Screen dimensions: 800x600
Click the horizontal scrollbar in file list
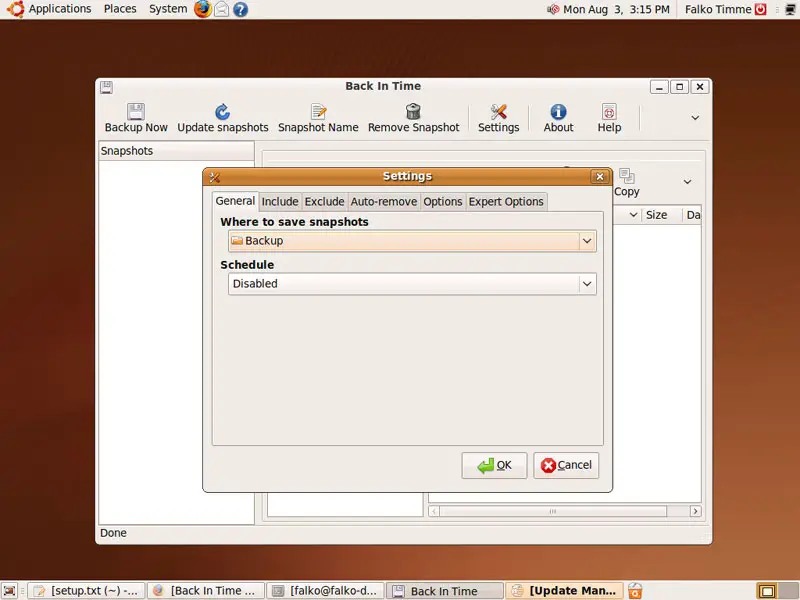pos(552,511)
